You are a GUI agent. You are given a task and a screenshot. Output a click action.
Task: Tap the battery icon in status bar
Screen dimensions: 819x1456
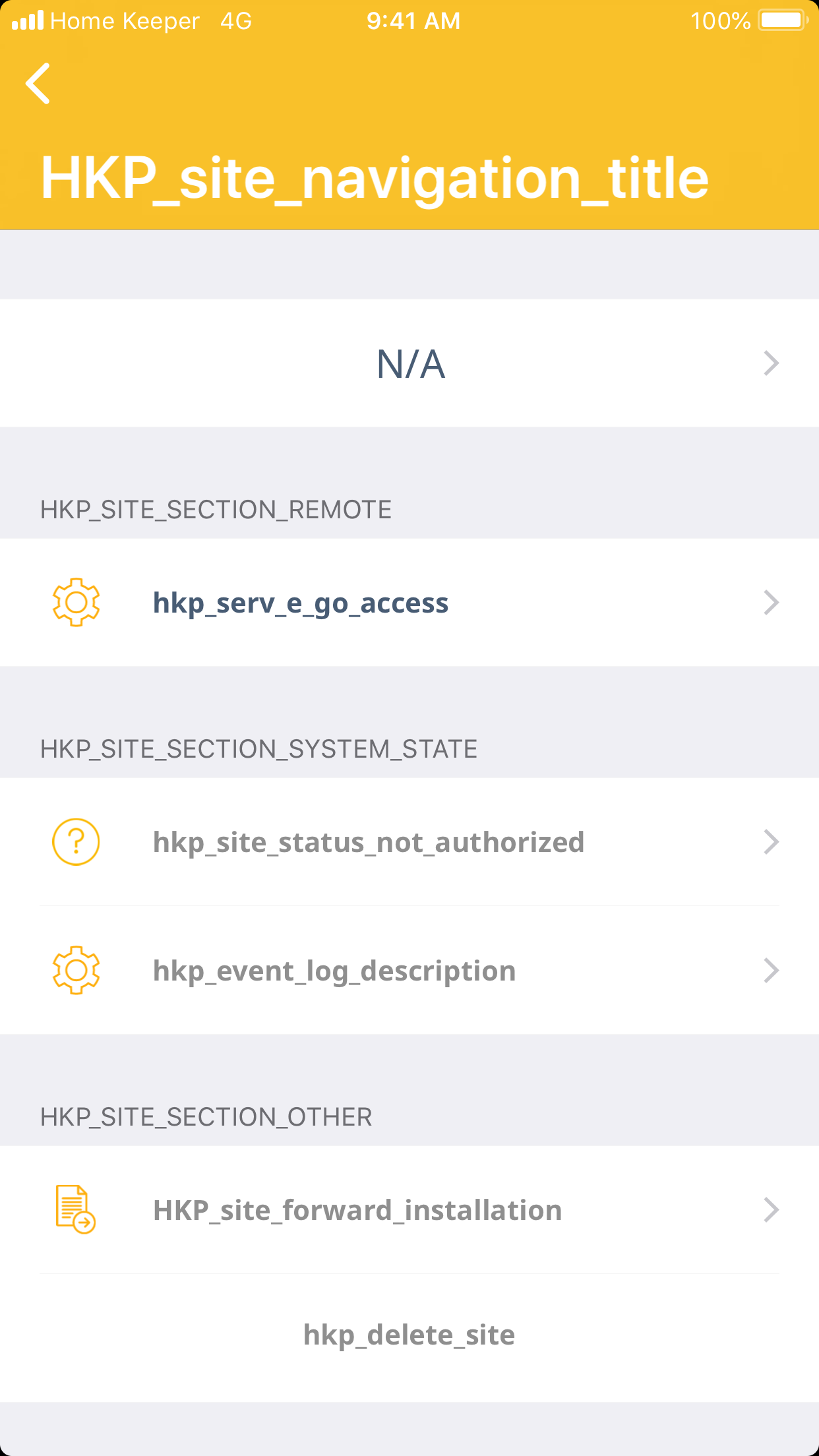pyautogui.click(x=783, y=20)
